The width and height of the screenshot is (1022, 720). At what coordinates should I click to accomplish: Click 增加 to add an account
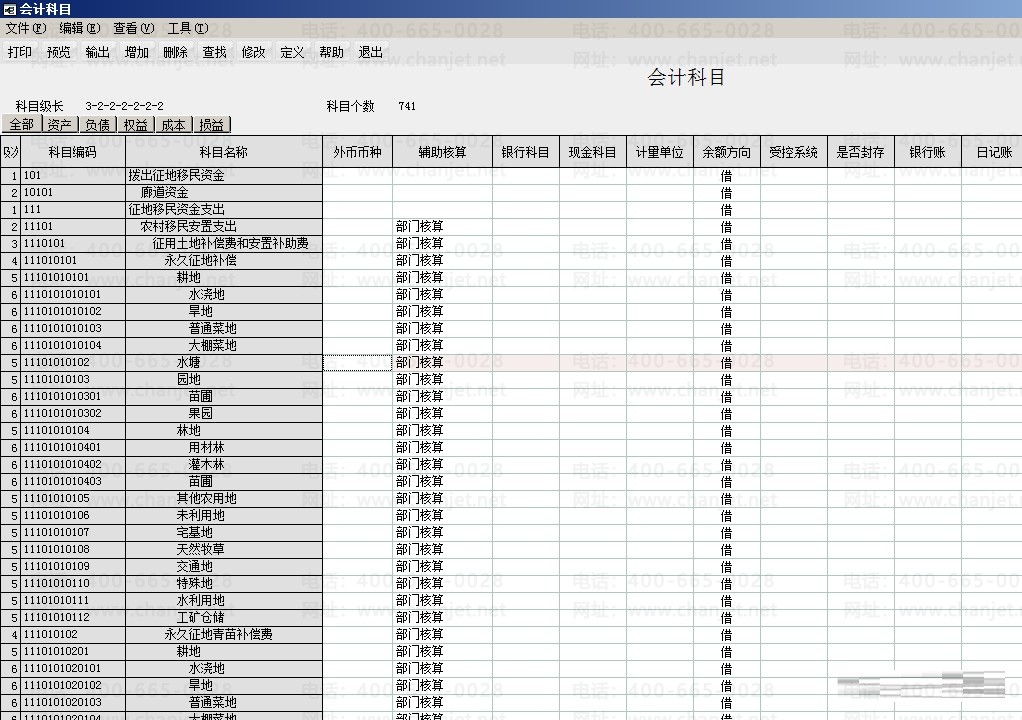(x=137, y=52)
